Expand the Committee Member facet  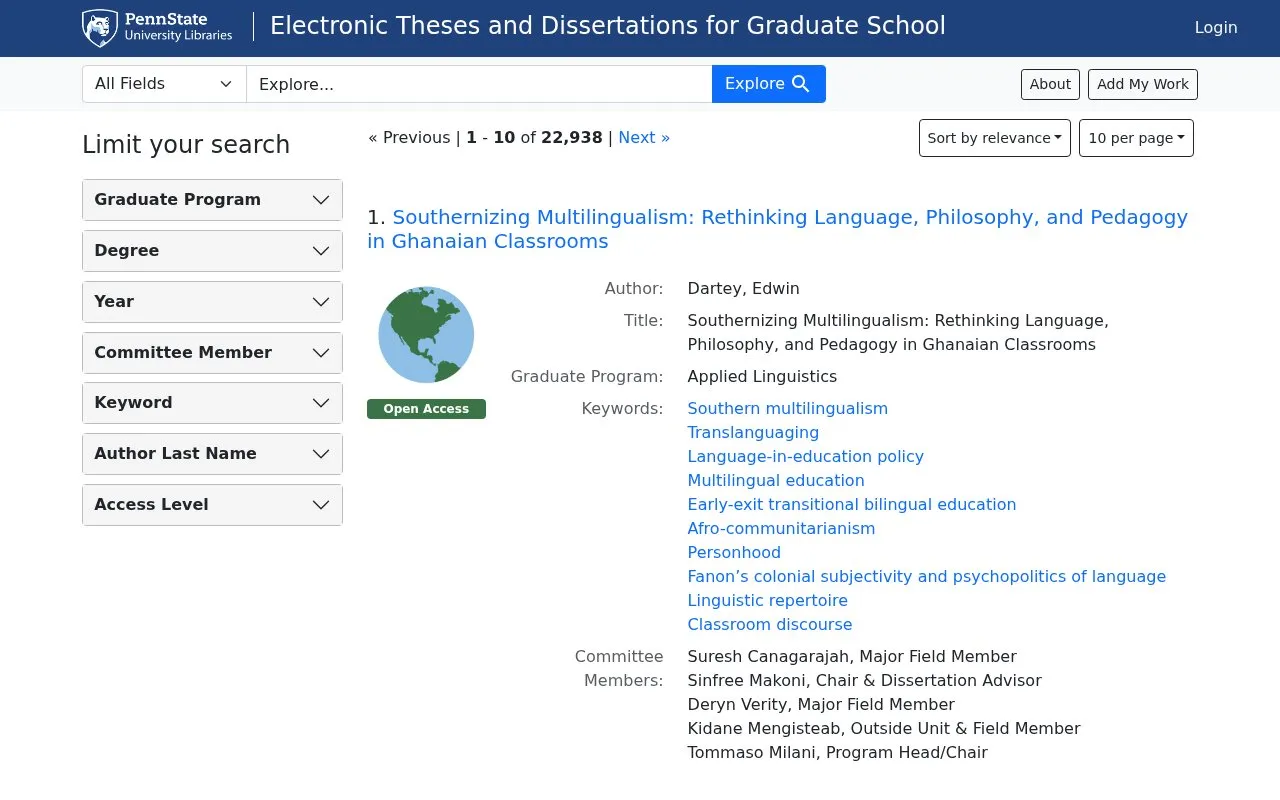click(x=212, y=353)
